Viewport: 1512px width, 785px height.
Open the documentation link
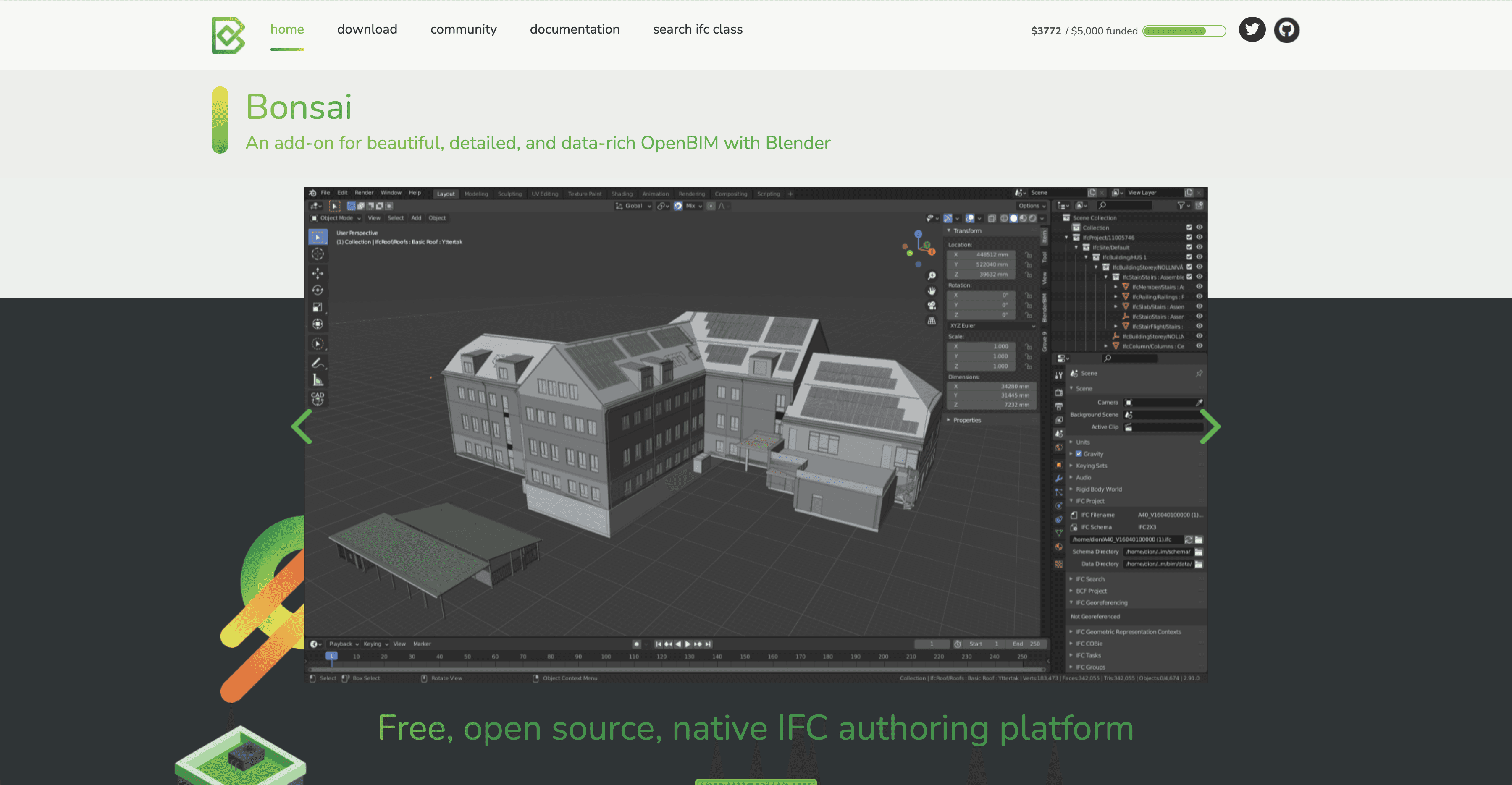click(x=574, y=29)
